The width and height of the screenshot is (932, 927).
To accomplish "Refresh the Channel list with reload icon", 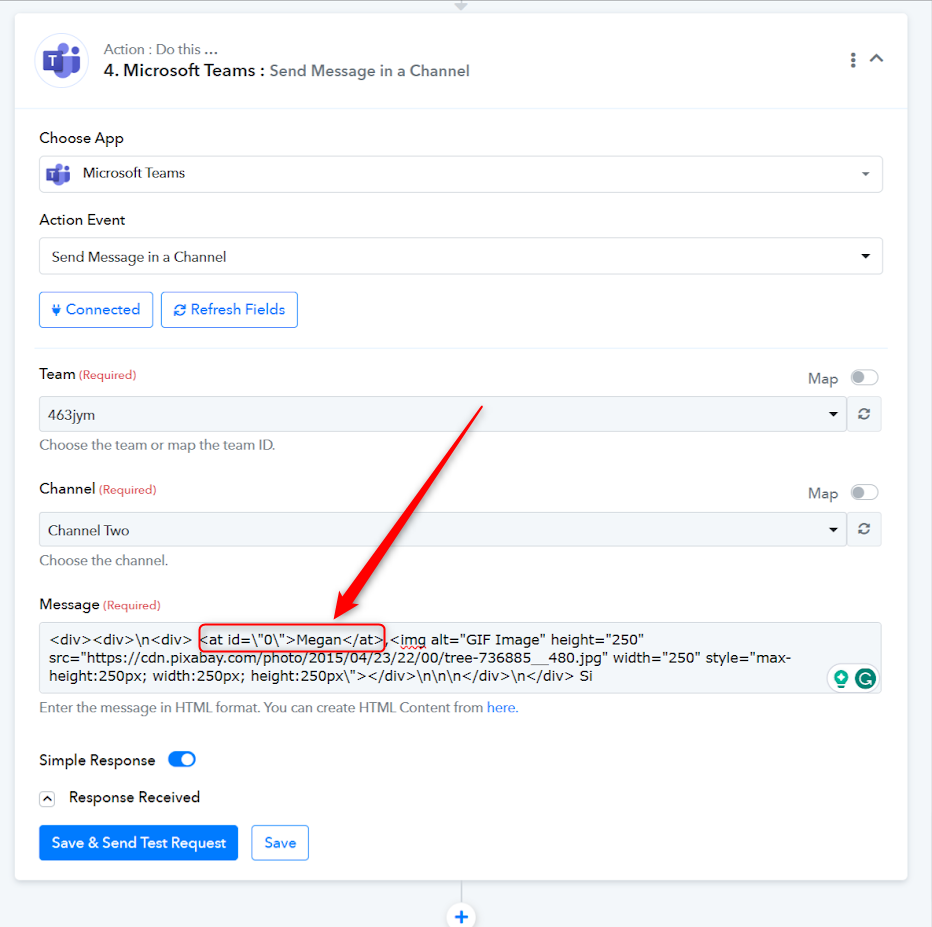I will pyautogui.click(x=864, y=529).
